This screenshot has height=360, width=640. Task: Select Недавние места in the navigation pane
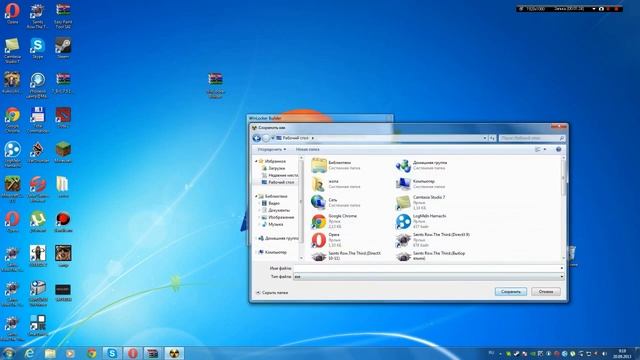[x=280, y=175]
